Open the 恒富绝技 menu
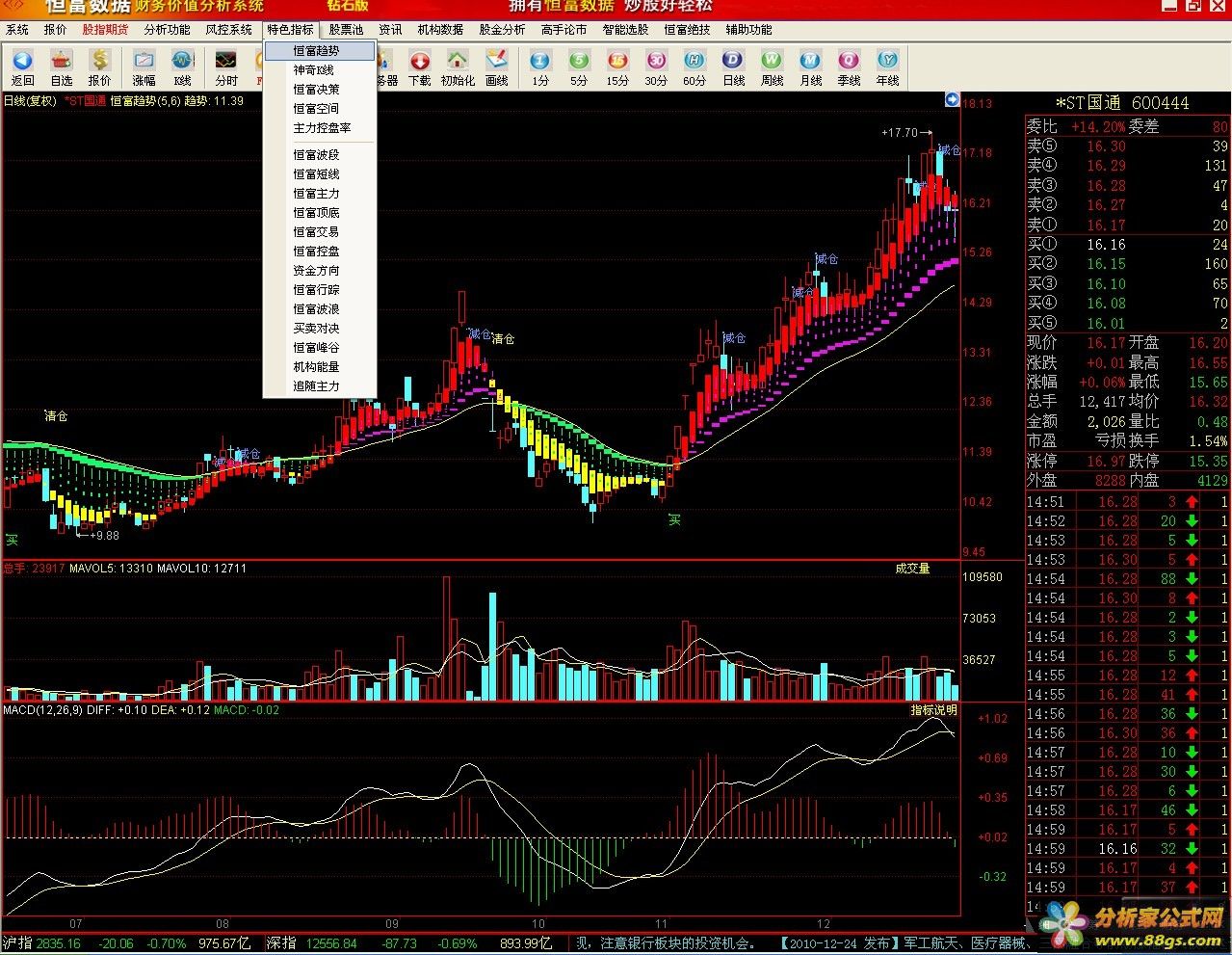This screenshot has width=1232, height=955. tap(687, 30)
